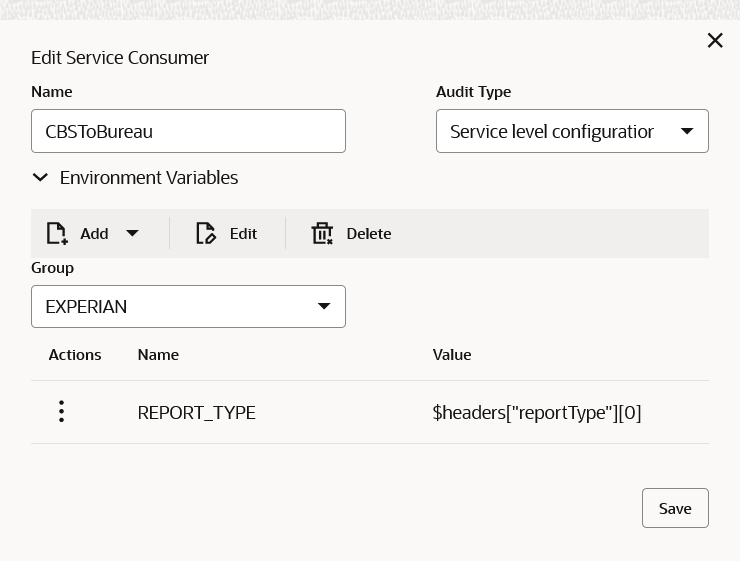The width and height of the screenshot is (740, 561).
Task: Open the Audit Type dropdown arrow
Action: [687, 131]
